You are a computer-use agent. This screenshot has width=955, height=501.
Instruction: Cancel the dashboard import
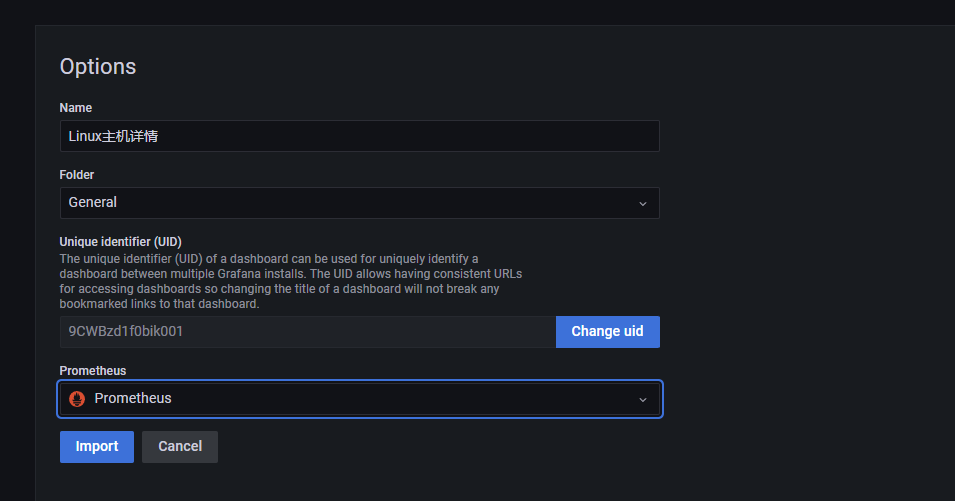(x=180, y=447)
